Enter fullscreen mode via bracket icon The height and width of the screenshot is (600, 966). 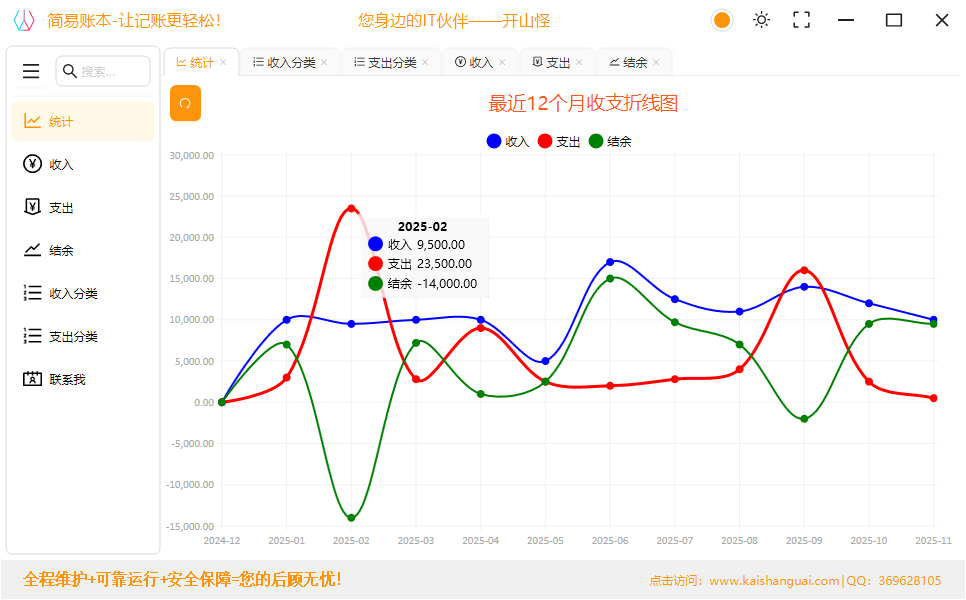coord(802,20)
